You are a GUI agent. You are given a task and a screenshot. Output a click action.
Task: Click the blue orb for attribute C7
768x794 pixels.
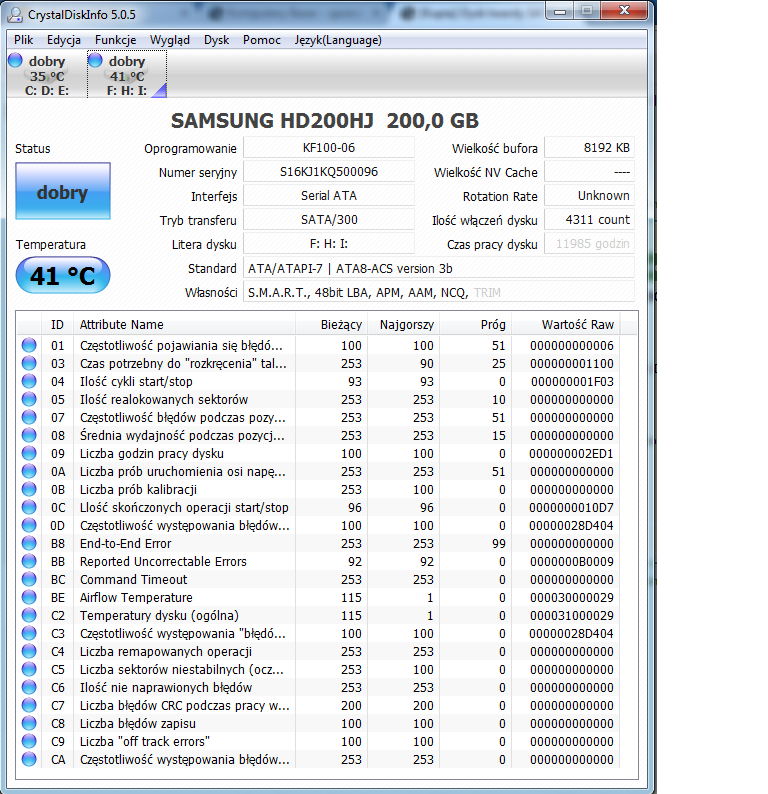click(x=29, y=705)
